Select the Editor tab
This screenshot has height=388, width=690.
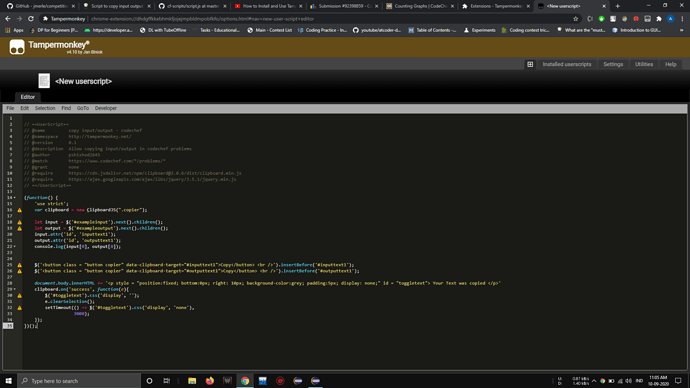click(27, 97)
